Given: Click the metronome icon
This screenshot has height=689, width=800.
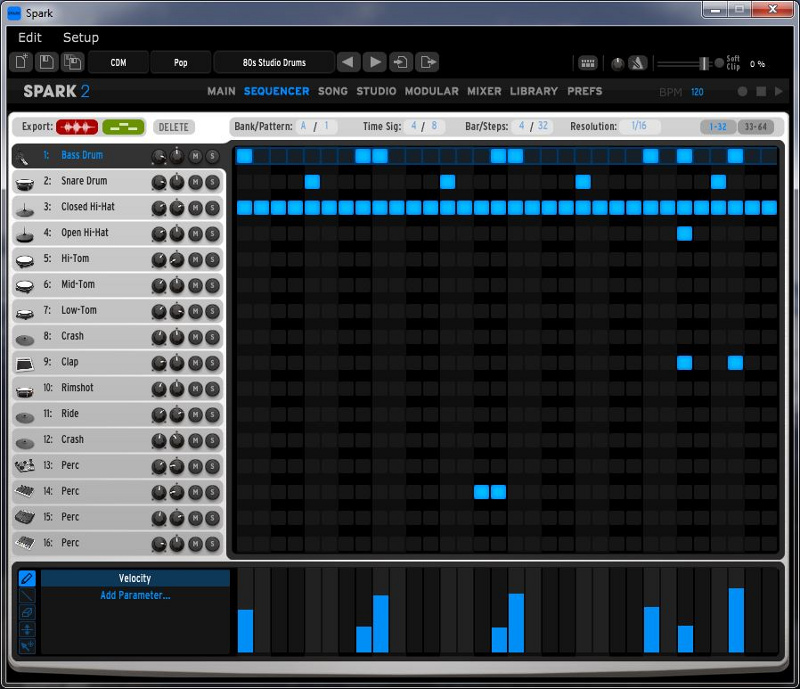Looking at the screenshot, I should 637,63.
